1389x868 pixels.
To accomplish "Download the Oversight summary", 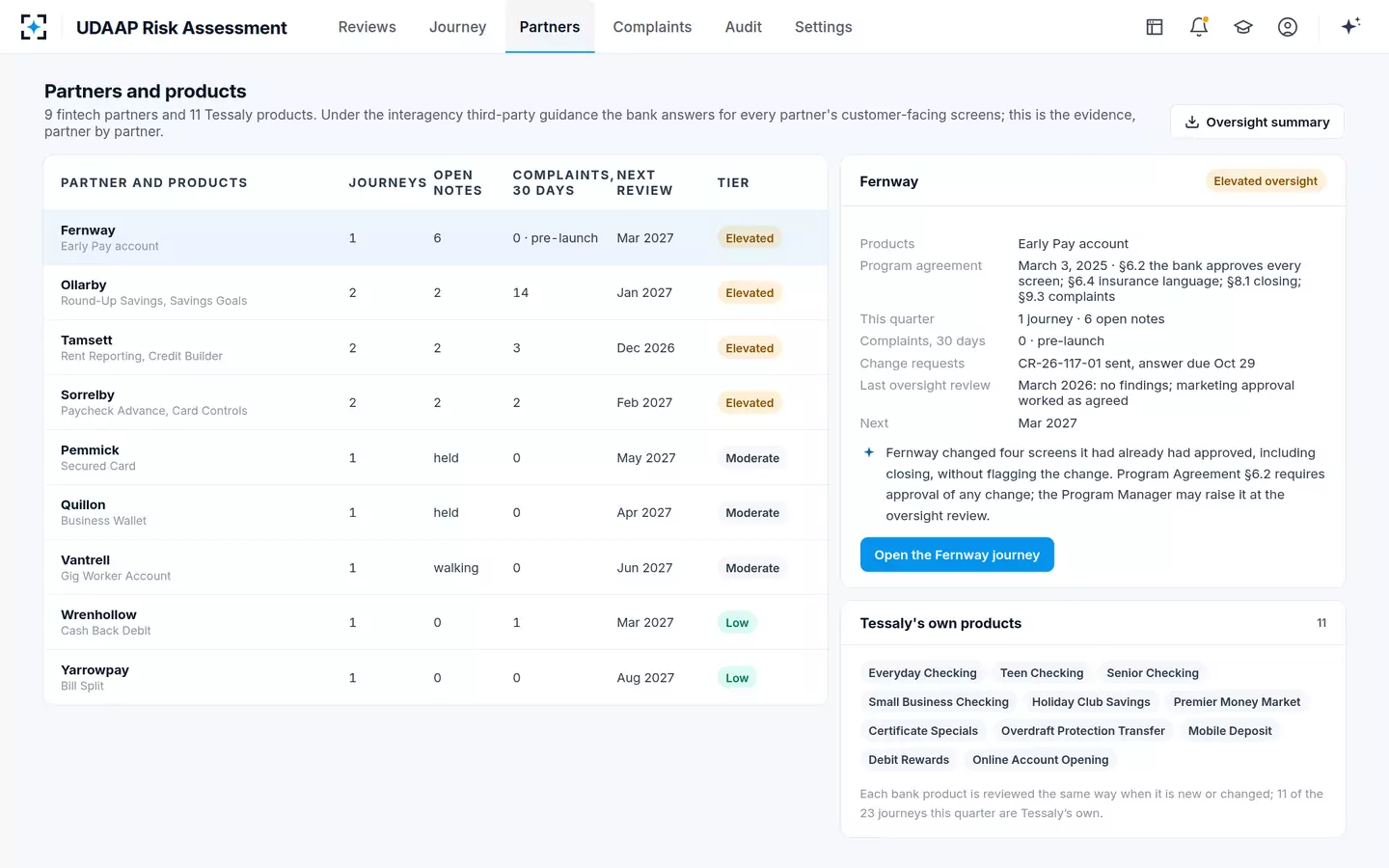I will (x=1257, y=122).
